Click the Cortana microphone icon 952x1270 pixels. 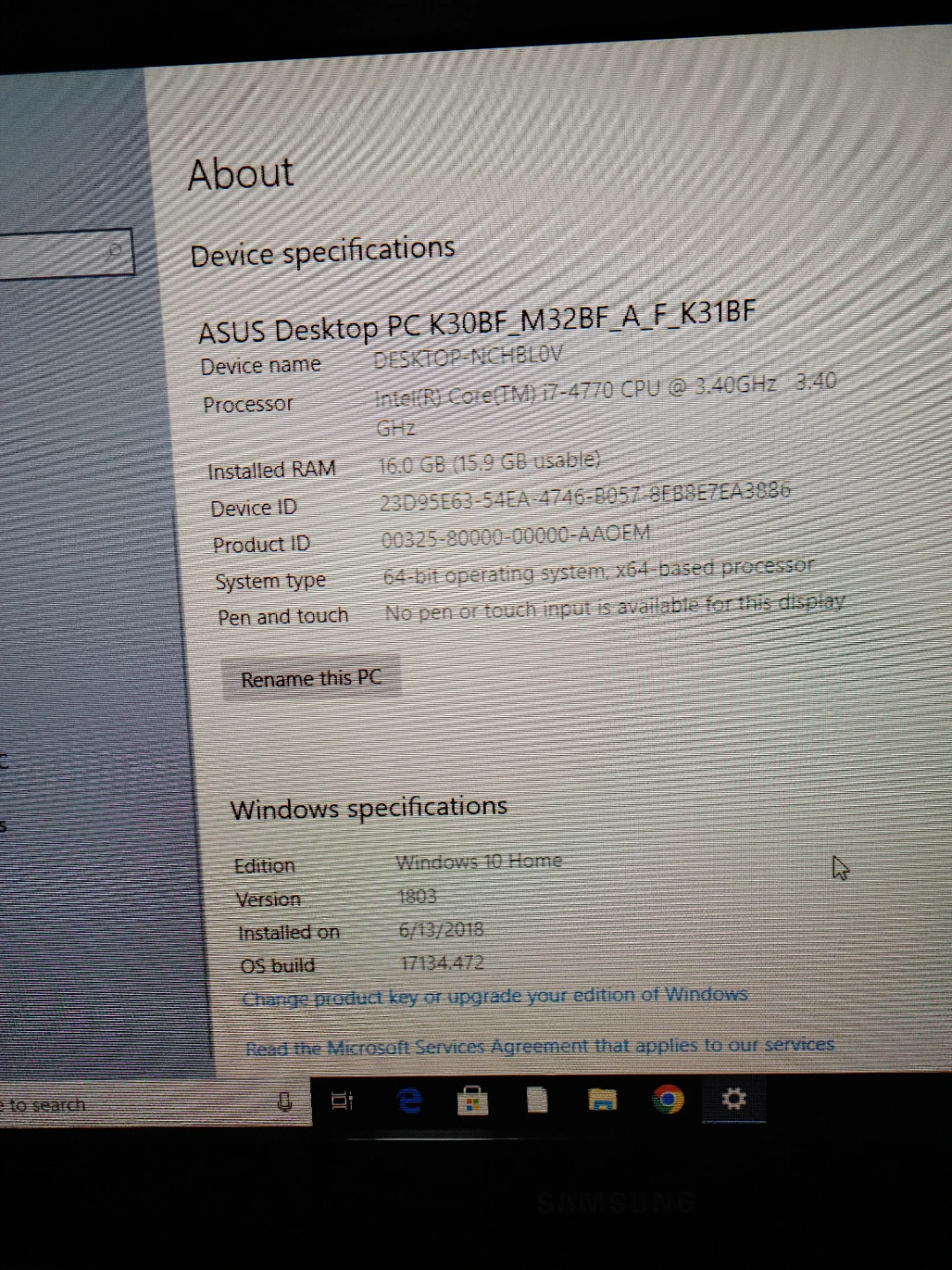click(285, 1101)
